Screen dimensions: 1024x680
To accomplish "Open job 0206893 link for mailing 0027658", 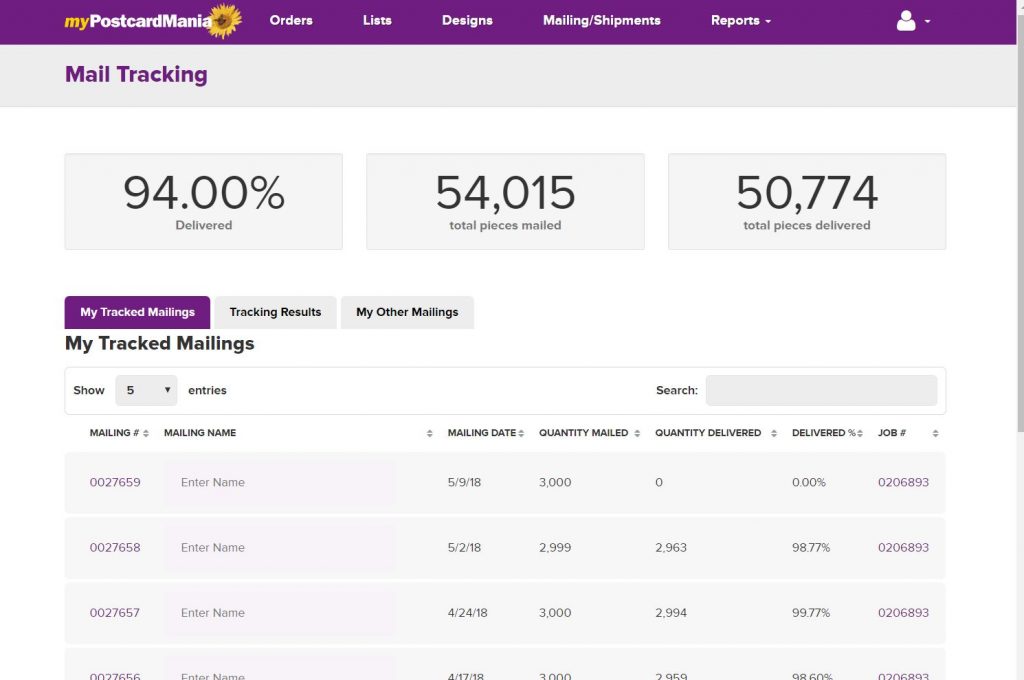I will pyautogui.click(x=903, y=548).
